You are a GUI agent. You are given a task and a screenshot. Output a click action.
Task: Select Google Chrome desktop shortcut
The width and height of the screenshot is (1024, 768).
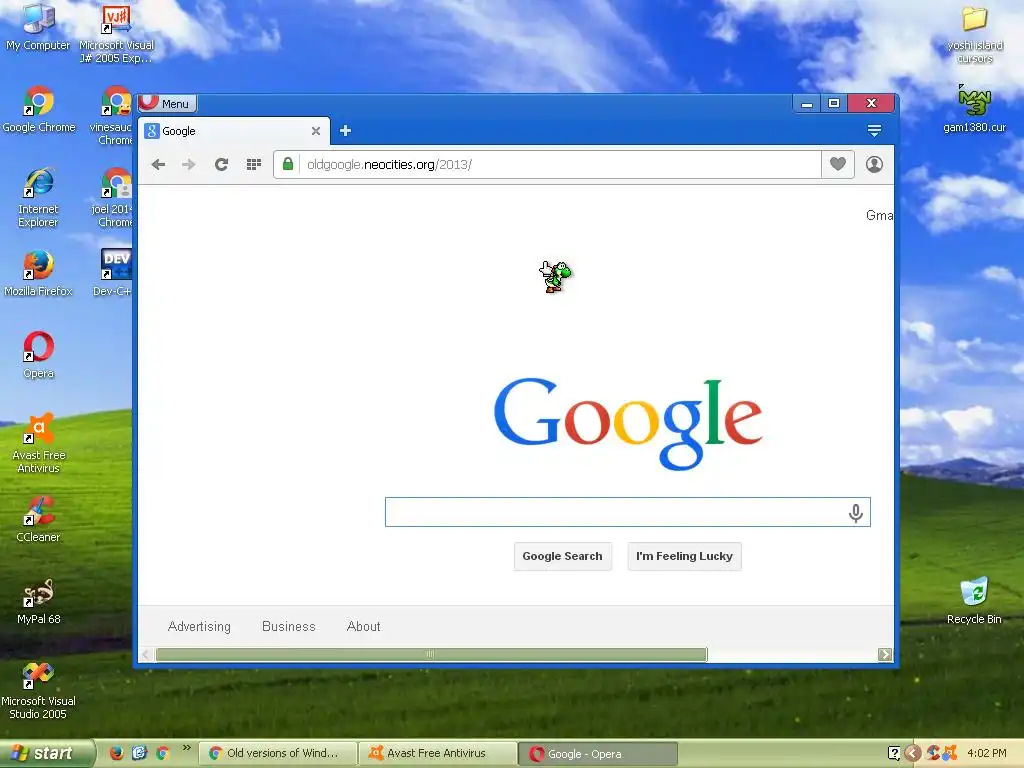pos(39,109)
